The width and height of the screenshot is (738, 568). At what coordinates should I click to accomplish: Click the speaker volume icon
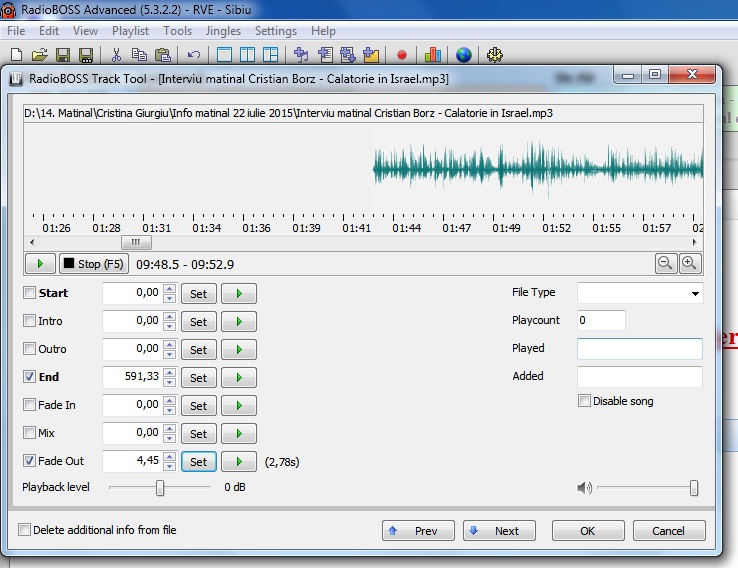click(x=584, y=488)
